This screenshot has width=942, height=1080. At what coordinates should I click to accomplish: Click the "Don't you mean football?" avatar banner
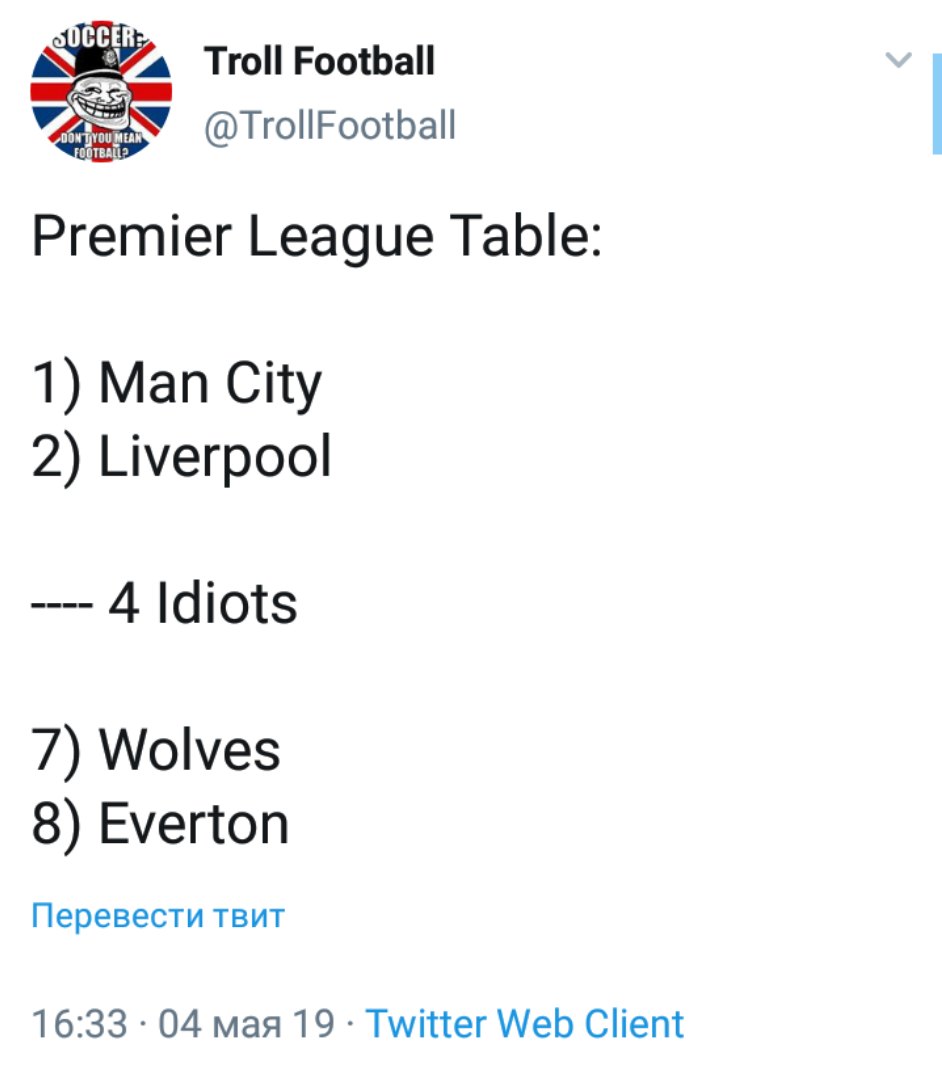coord(101,146)
